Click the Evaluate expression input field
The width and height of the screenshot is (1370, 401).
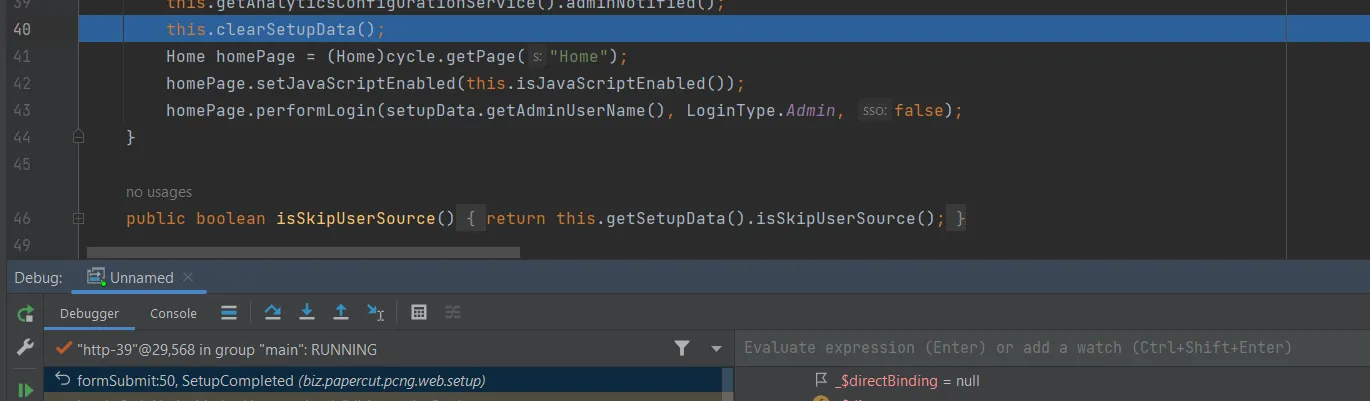(x=1050, y=348)
